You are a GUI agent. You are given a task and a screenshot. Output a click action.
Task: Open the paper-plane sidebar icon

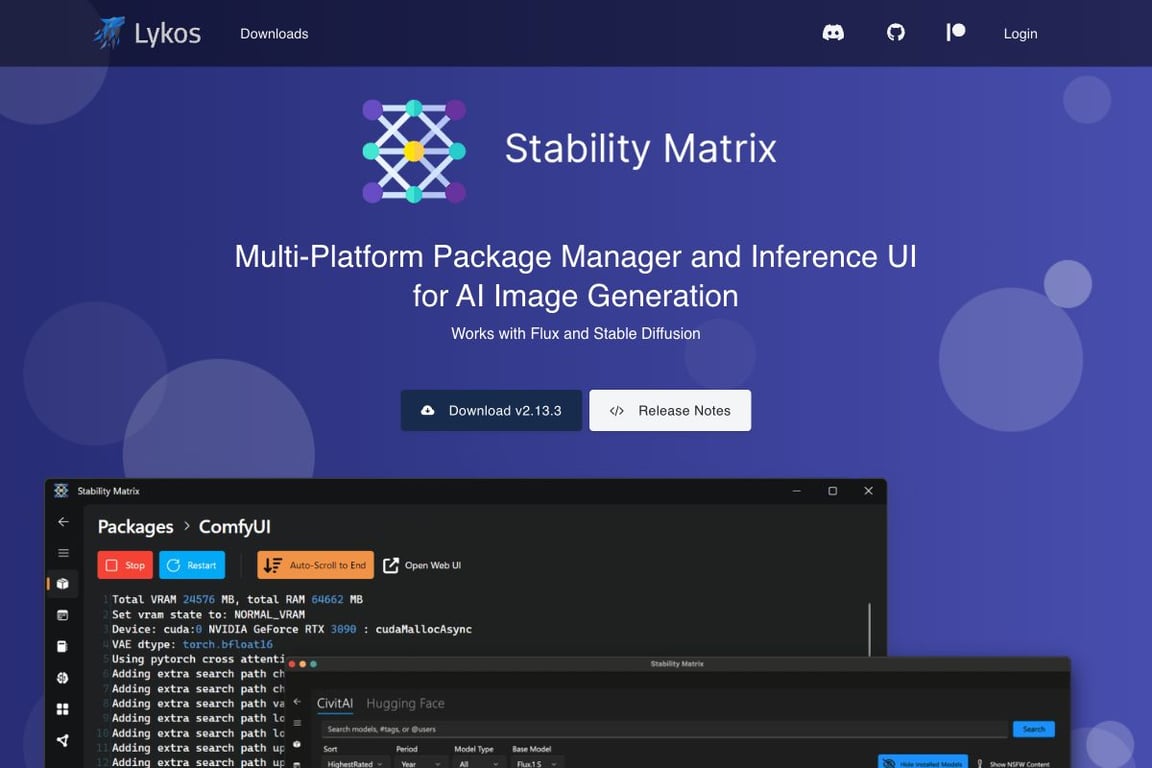62,740
